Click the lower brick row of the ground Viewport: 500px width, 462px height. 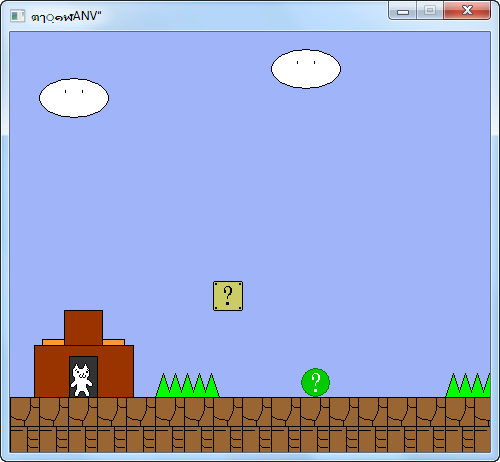[250, 440]
